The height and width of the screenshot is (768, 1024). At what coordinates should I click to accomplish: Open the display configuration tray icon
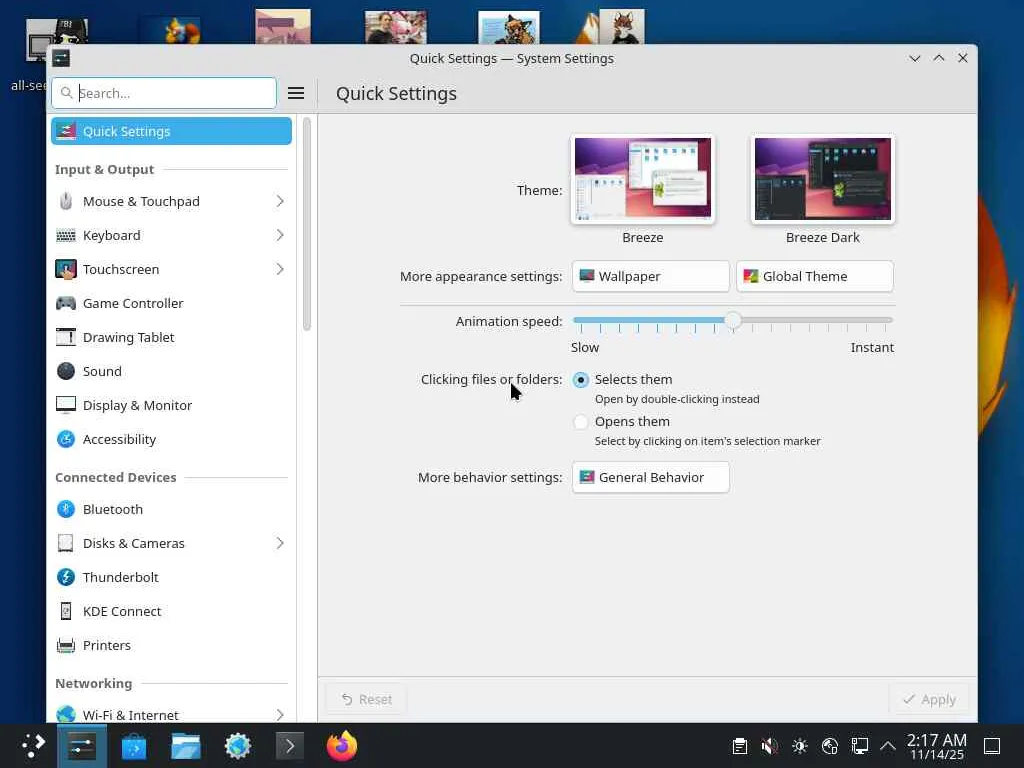[859, 745]
